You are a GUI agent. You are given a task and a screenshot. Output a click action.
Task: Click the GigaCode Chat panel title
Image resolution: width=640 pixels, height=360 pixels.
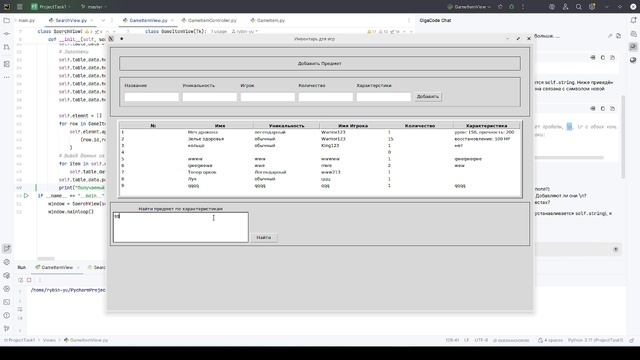pos(435,20)
